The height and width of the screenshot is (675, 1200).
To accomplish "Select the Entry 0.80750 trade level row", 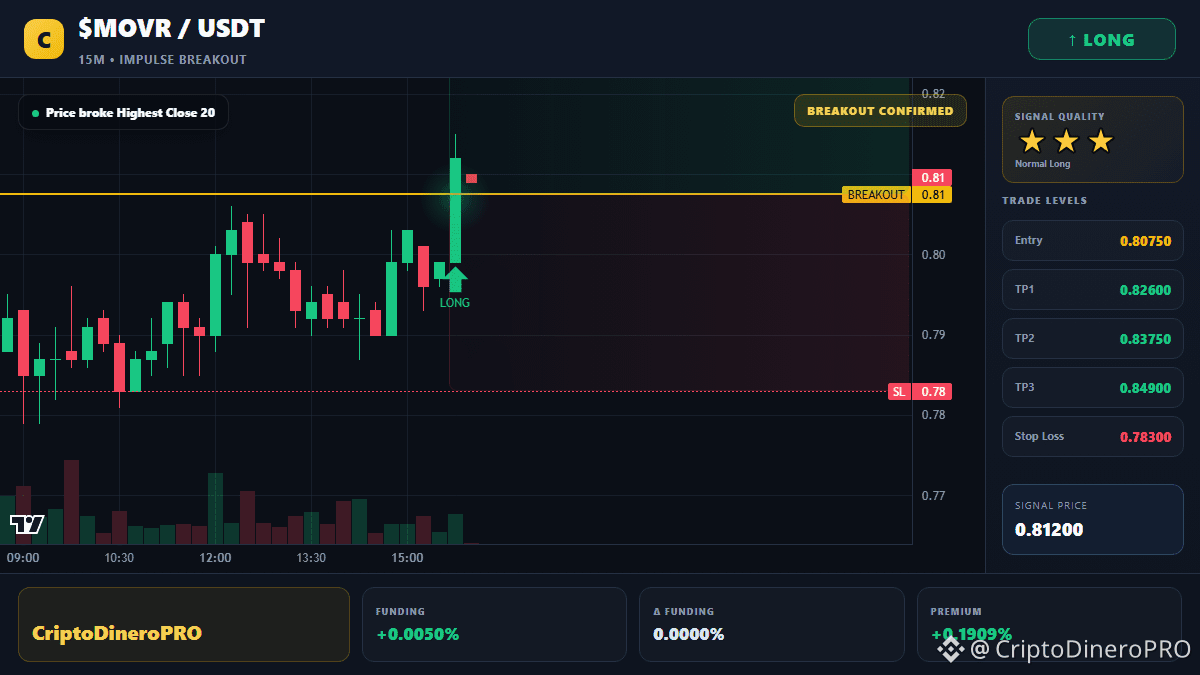I will point(1093,240).
